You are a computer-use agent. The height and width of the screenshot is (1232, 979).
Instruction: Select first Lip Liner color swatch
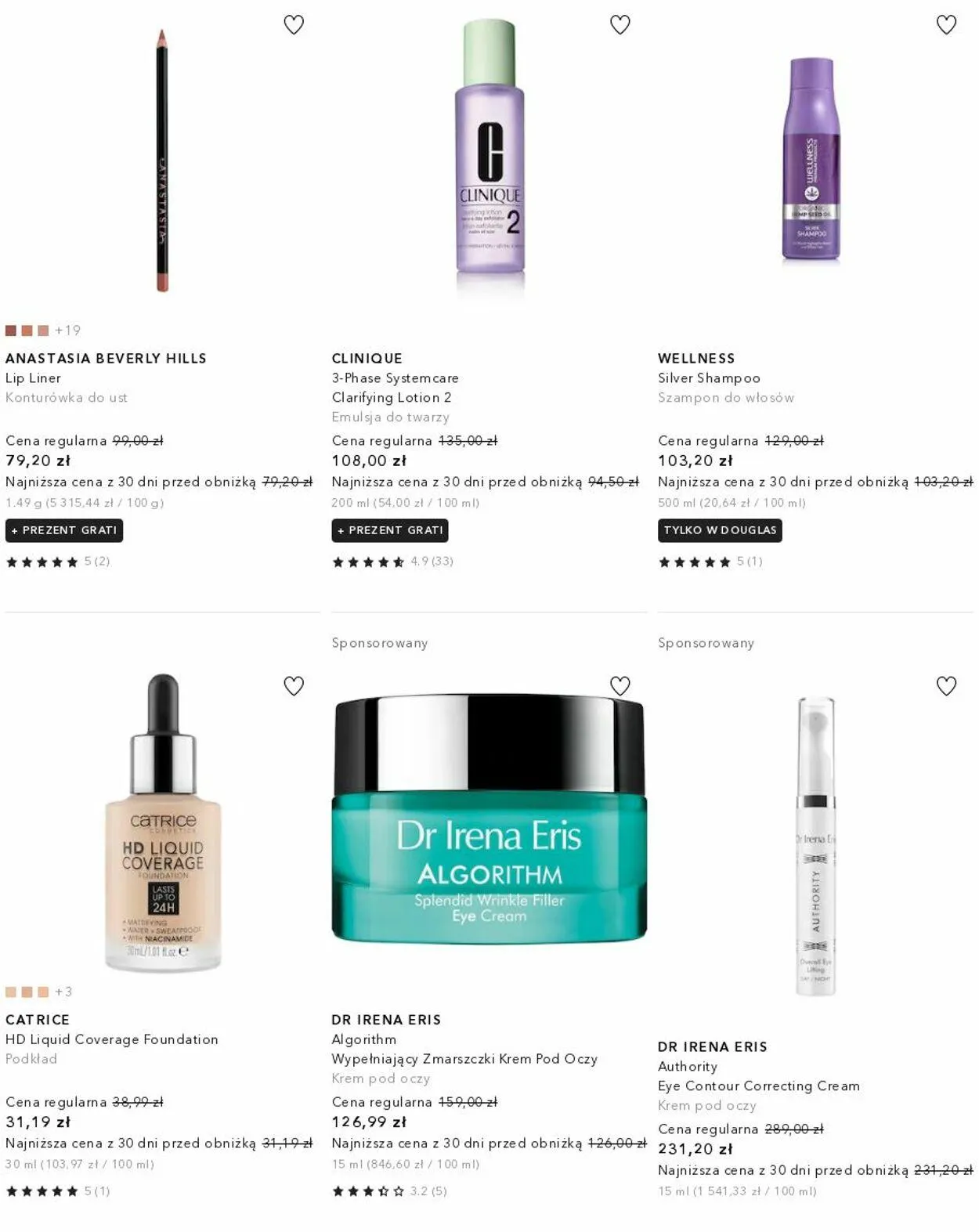coord(11,331)
